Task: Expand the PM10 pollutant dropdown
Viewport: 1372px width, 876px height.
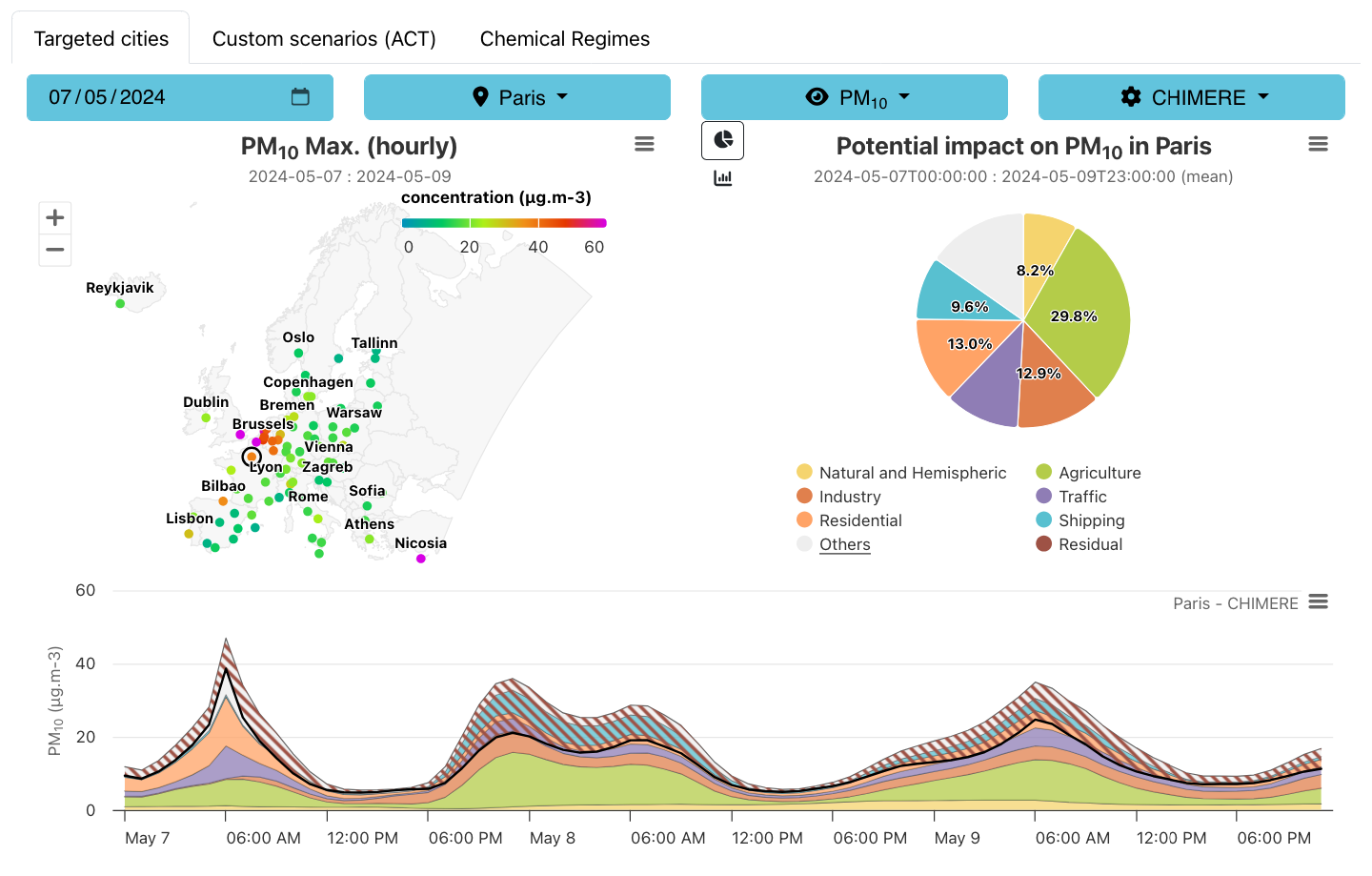Action: coord(855,96)
